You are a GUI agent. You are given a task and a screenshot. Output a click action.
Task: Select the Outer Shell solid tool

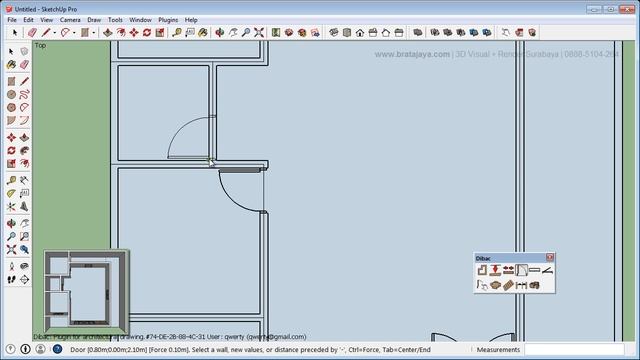(x=418, y=32)
